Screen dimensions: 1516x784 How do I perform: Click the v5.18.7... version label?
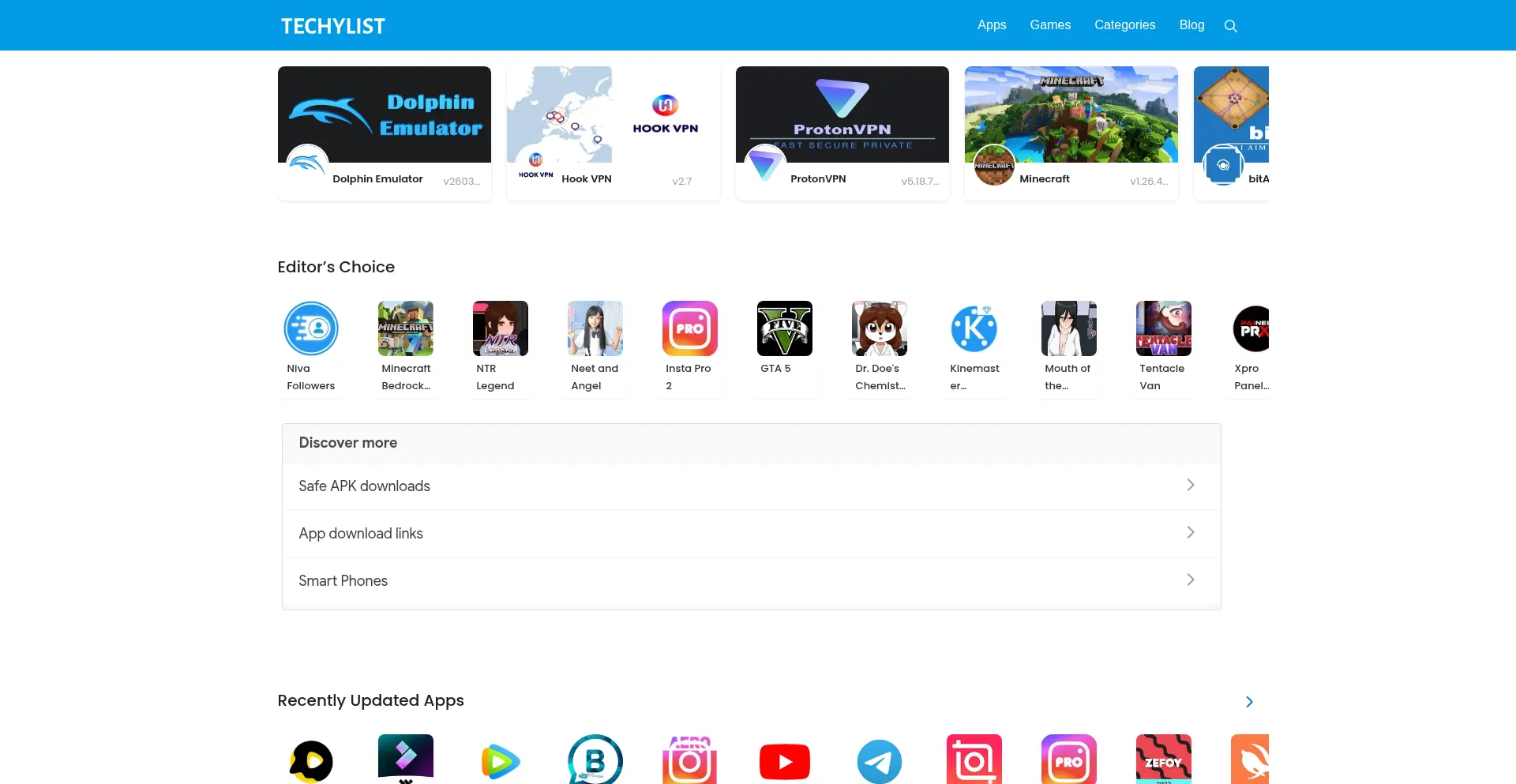coord(920,182)
